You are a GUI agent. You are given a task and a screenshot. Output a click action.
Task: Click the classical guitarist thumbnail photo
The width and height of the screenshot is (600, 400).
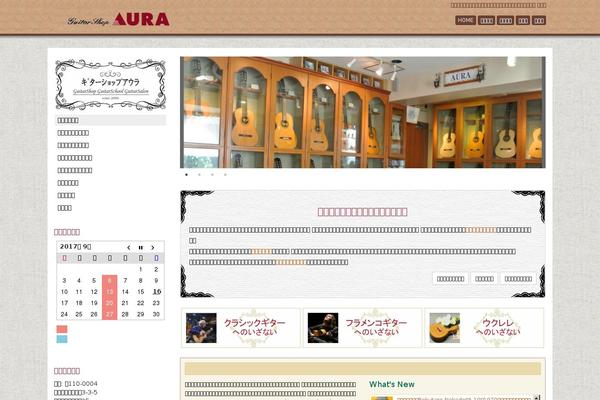(x=201, y=328)
